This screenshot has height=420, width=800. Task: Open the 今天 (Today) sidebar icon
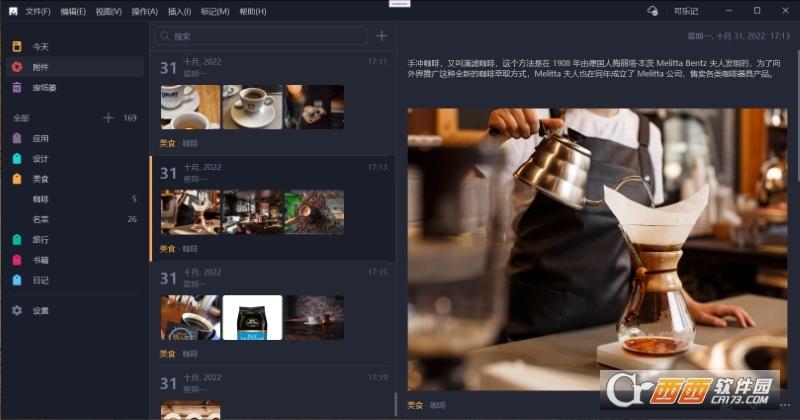coord(17,46)
